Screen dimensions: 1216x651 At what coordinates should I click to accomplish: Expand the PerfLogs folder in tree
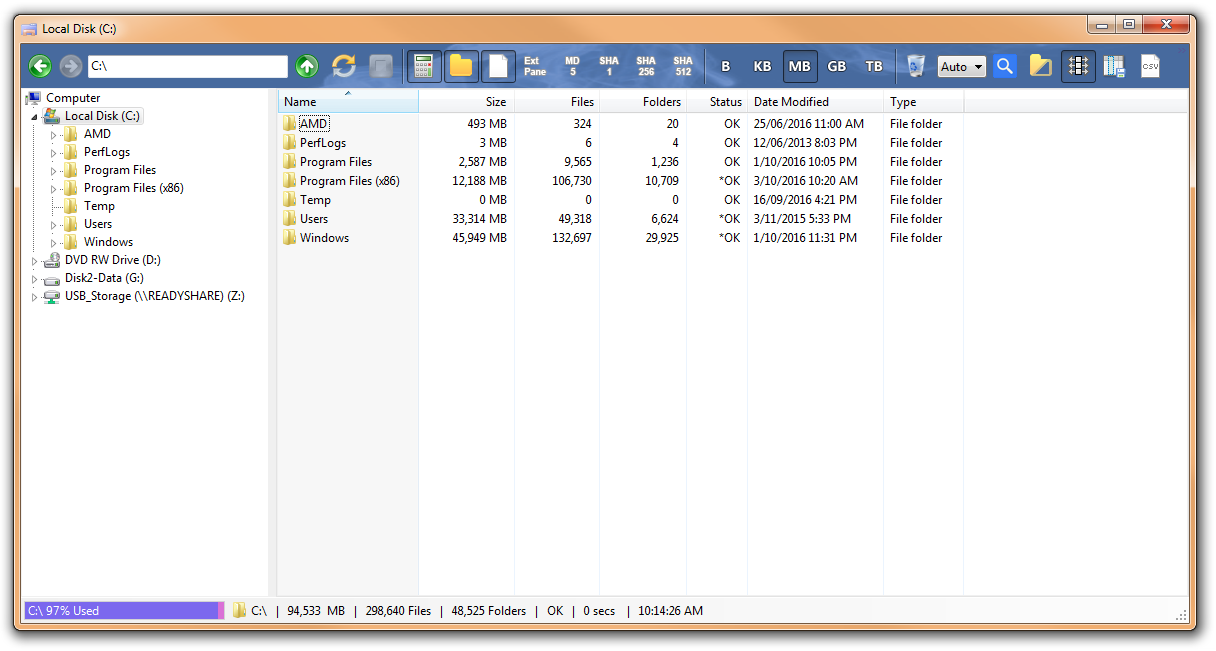tap(53, 153)
